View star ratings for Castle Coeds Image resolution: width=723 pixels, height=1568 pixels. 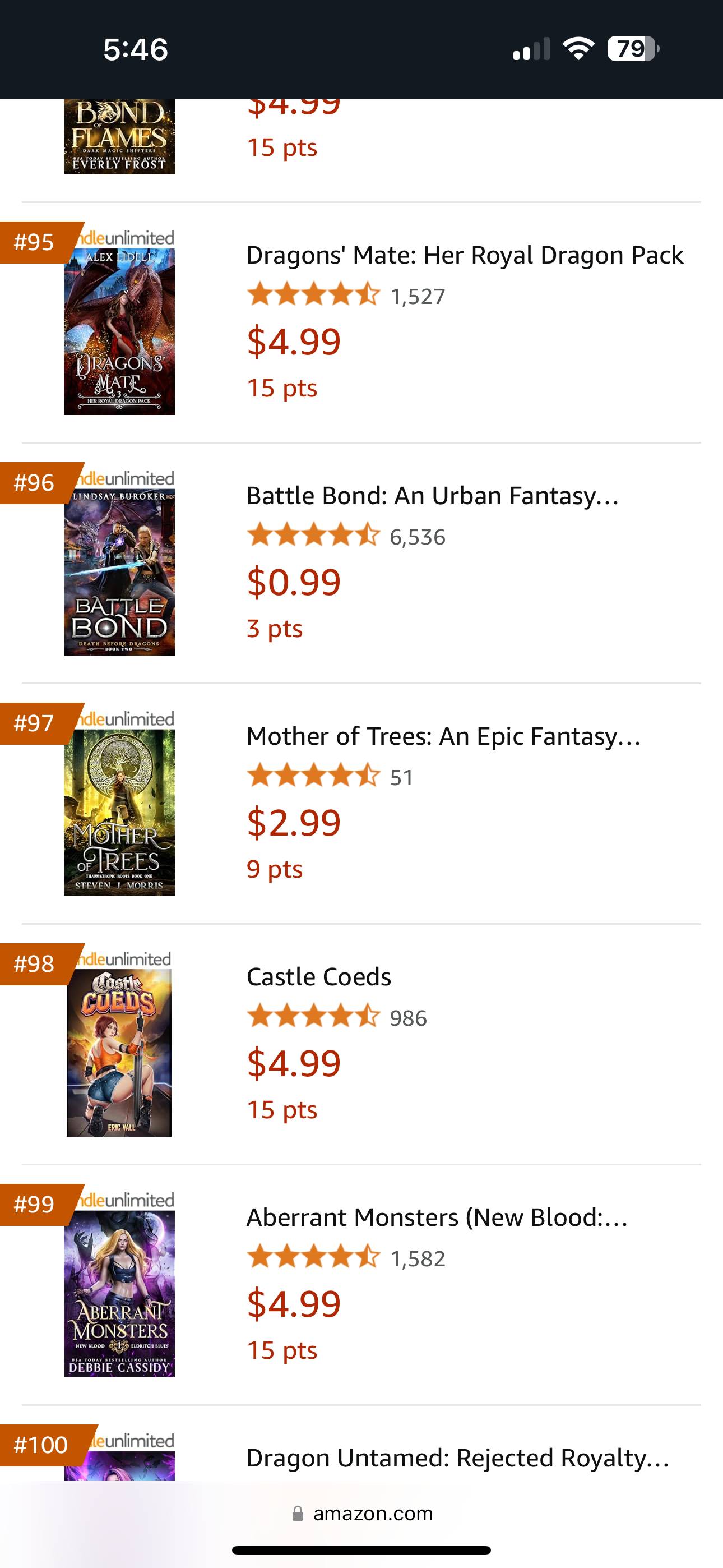[313, 1016]
